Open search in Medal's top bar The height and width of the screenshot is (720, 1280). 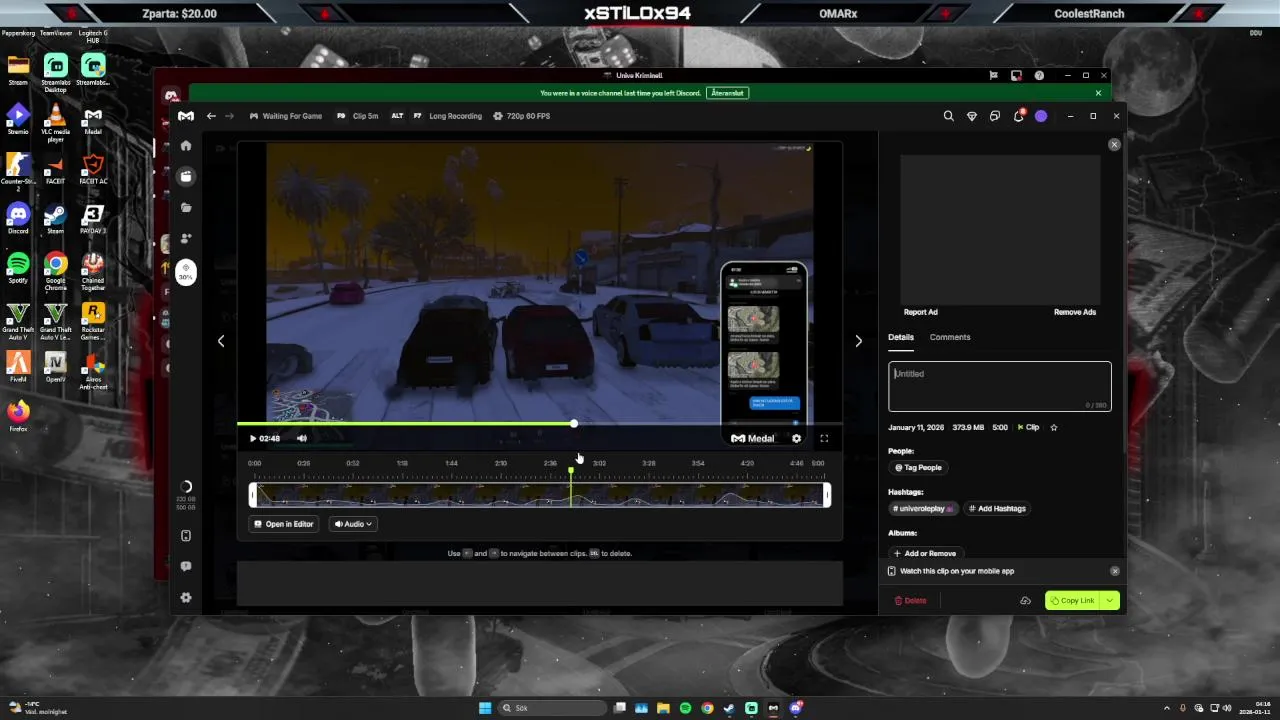[x=948, y=116]
